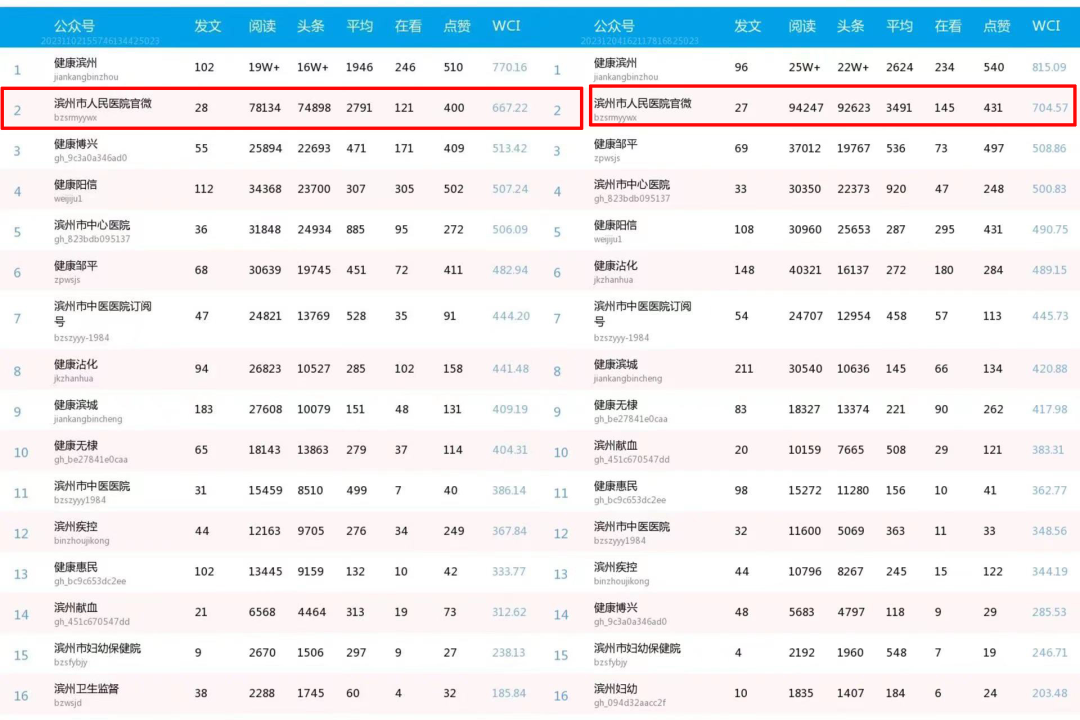The width and height of the screenshot is (1080, 720).
Task: Select the 在看 value 305
Action: [405, 190]
